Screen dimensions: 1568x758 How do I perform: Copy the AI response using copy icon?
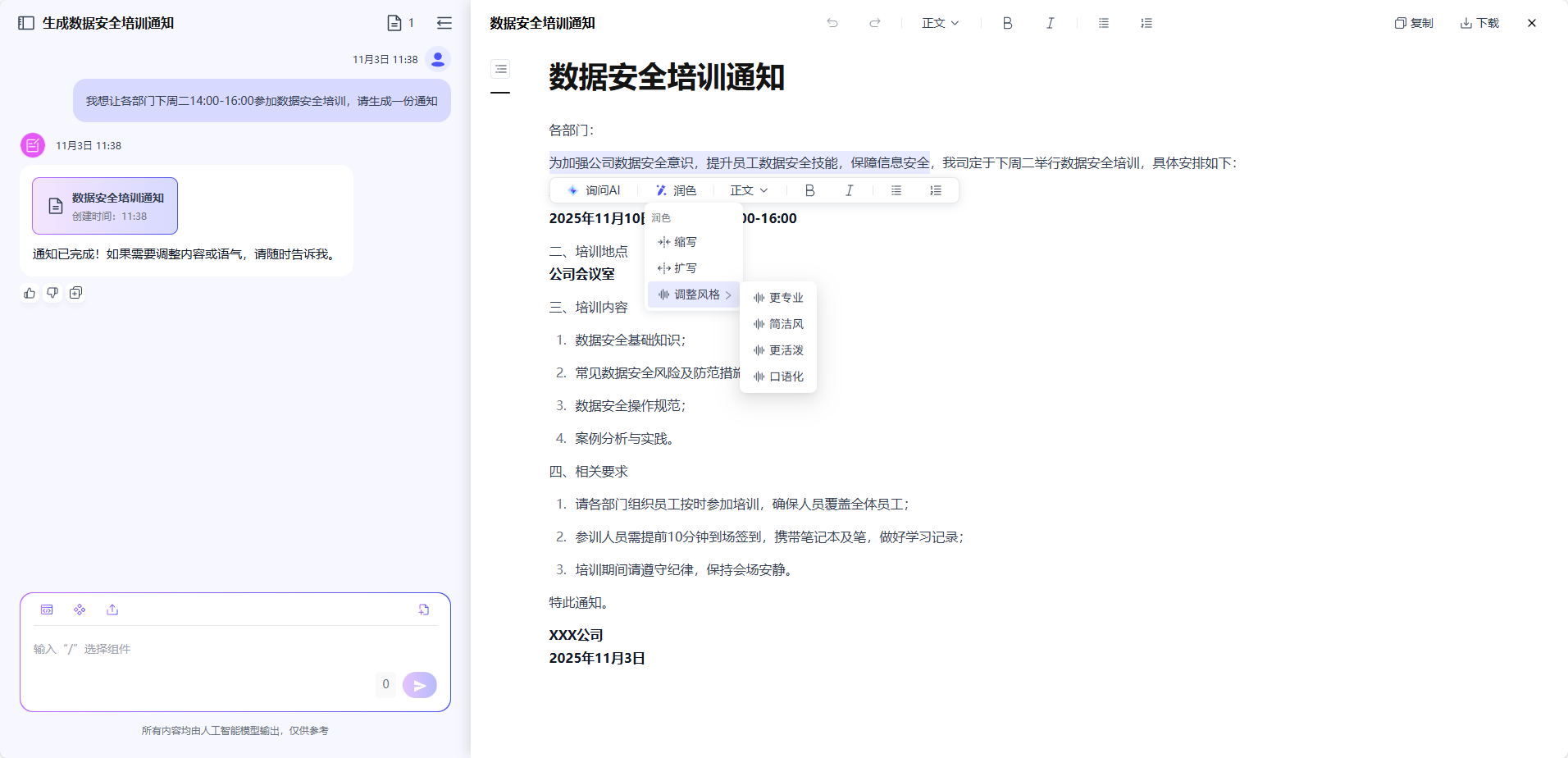pos(75,293)
